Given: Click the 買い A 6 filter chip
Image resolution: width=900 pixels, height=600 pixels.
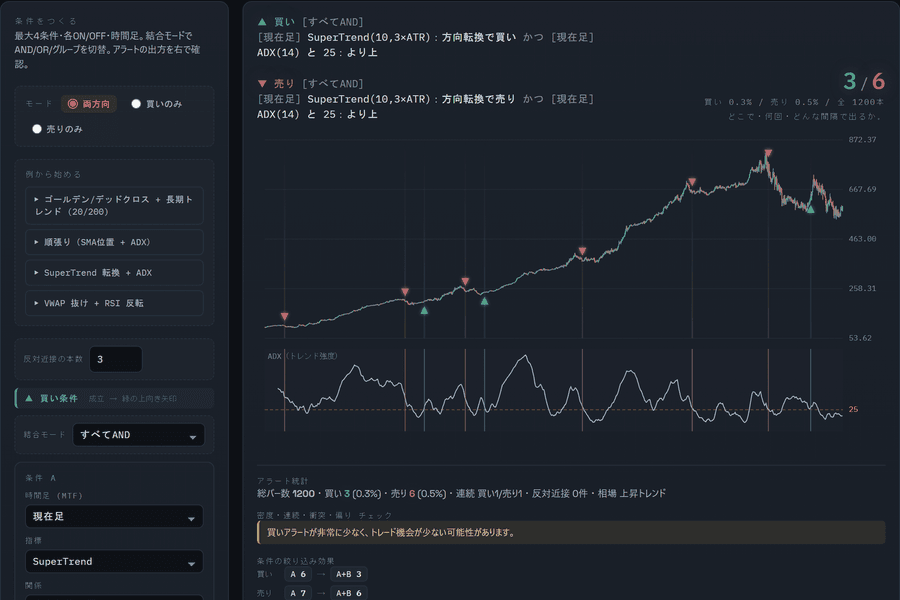Looking at the screenshot, I should click(298, 574).
